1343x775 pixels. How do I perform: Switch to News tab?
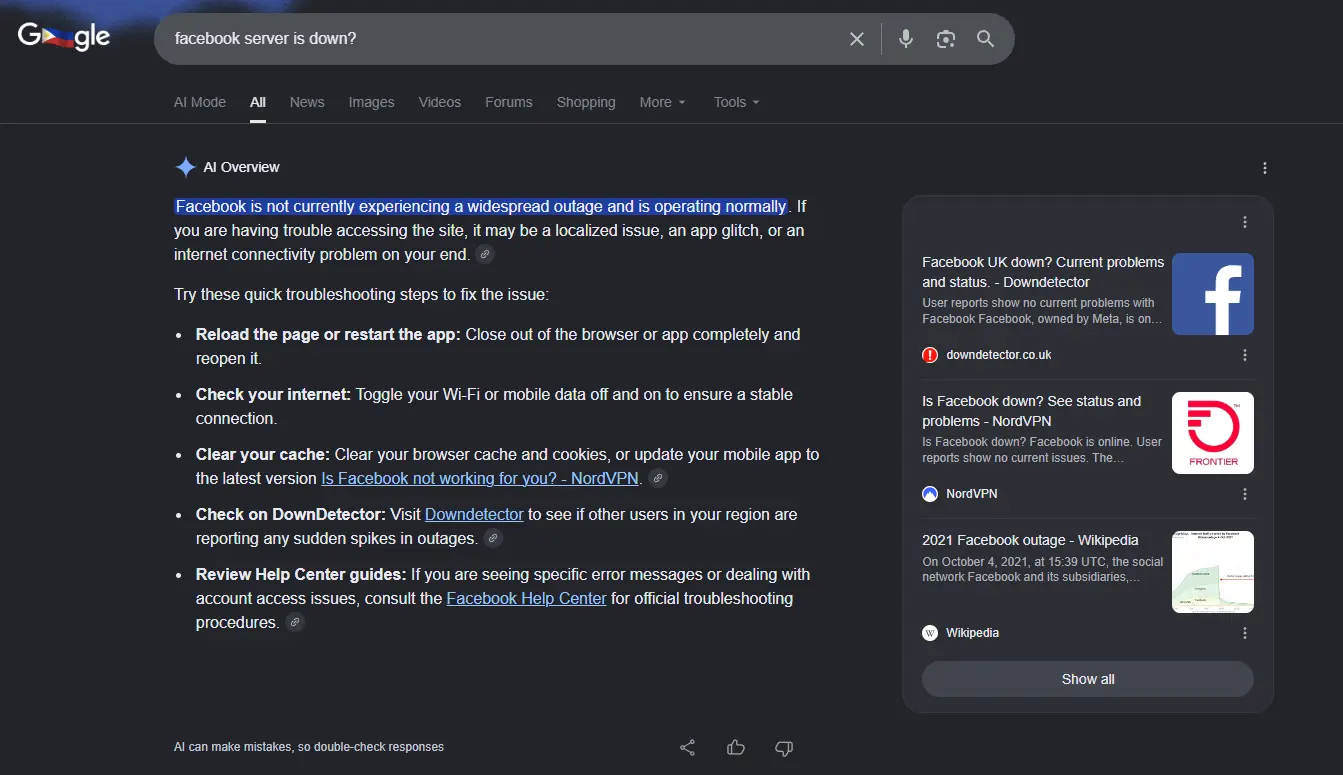(x=307, y=102)
